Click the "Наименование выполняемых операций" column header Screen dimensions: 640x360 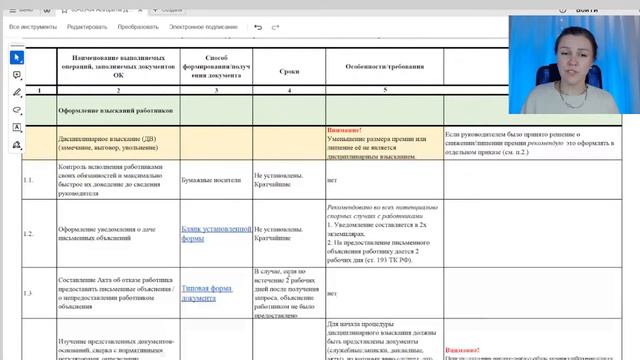pyautogui.click(x=118, y=67)
